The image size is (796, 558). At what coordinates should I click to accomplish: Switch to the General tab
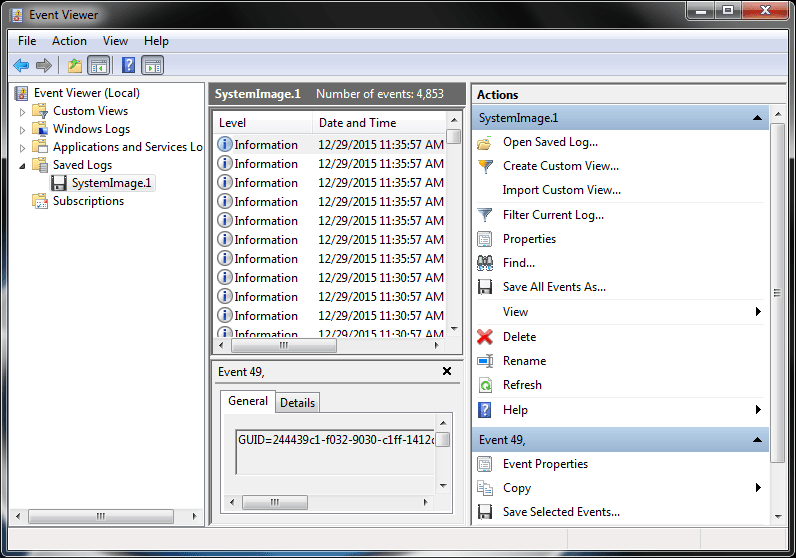point(248,401)
